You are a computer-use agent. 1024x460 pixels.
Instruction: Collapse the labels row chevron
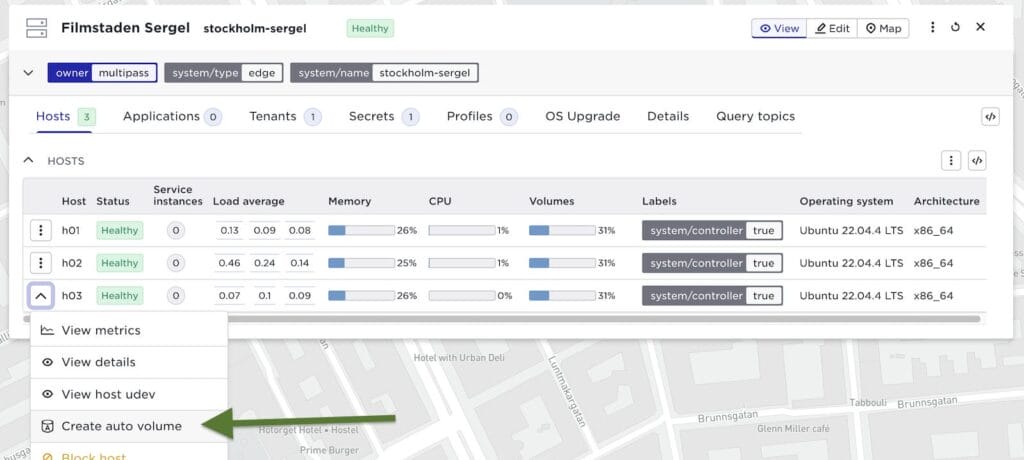28,73
